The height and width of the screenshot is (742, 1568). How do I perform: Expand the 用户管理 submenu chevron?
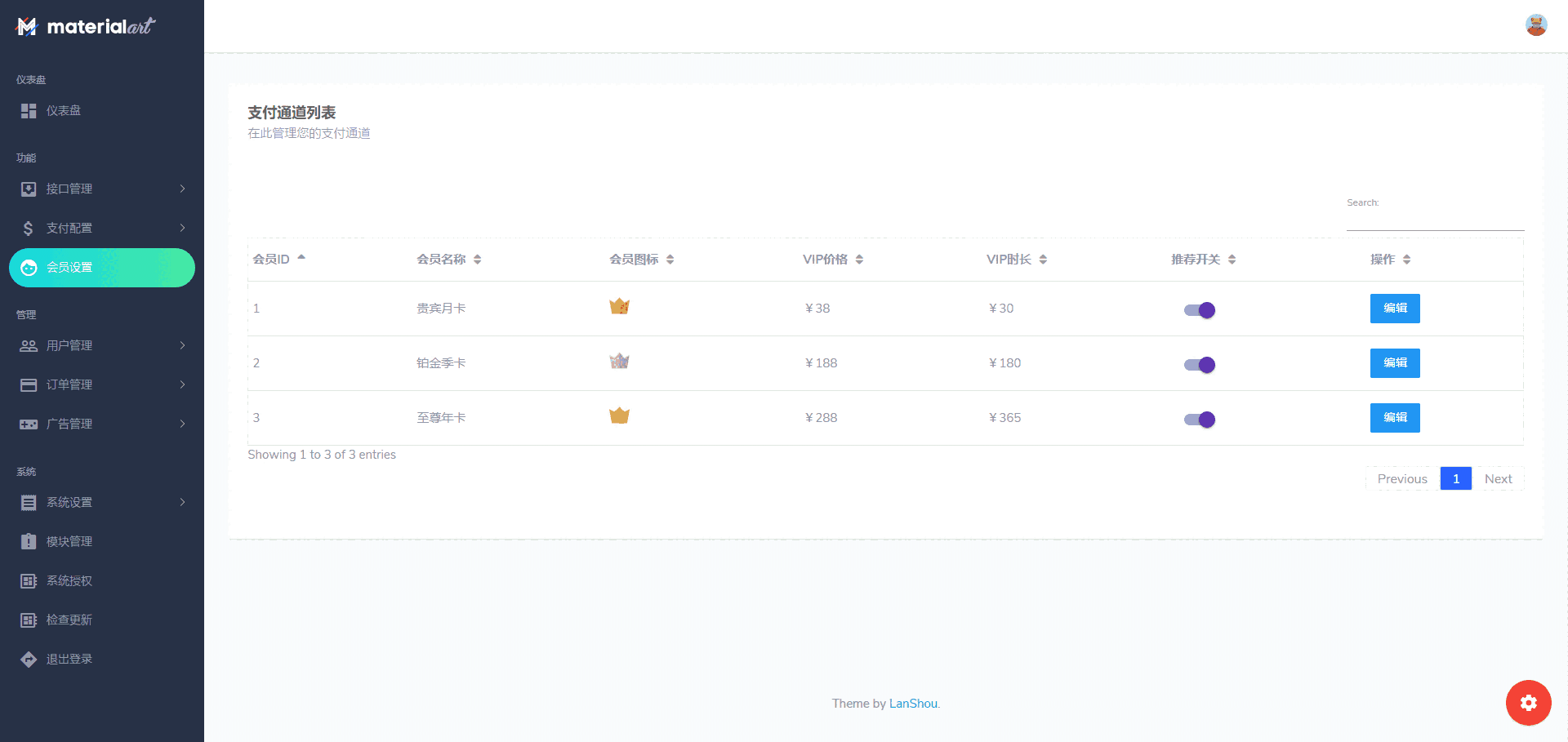tap(182, 346)
